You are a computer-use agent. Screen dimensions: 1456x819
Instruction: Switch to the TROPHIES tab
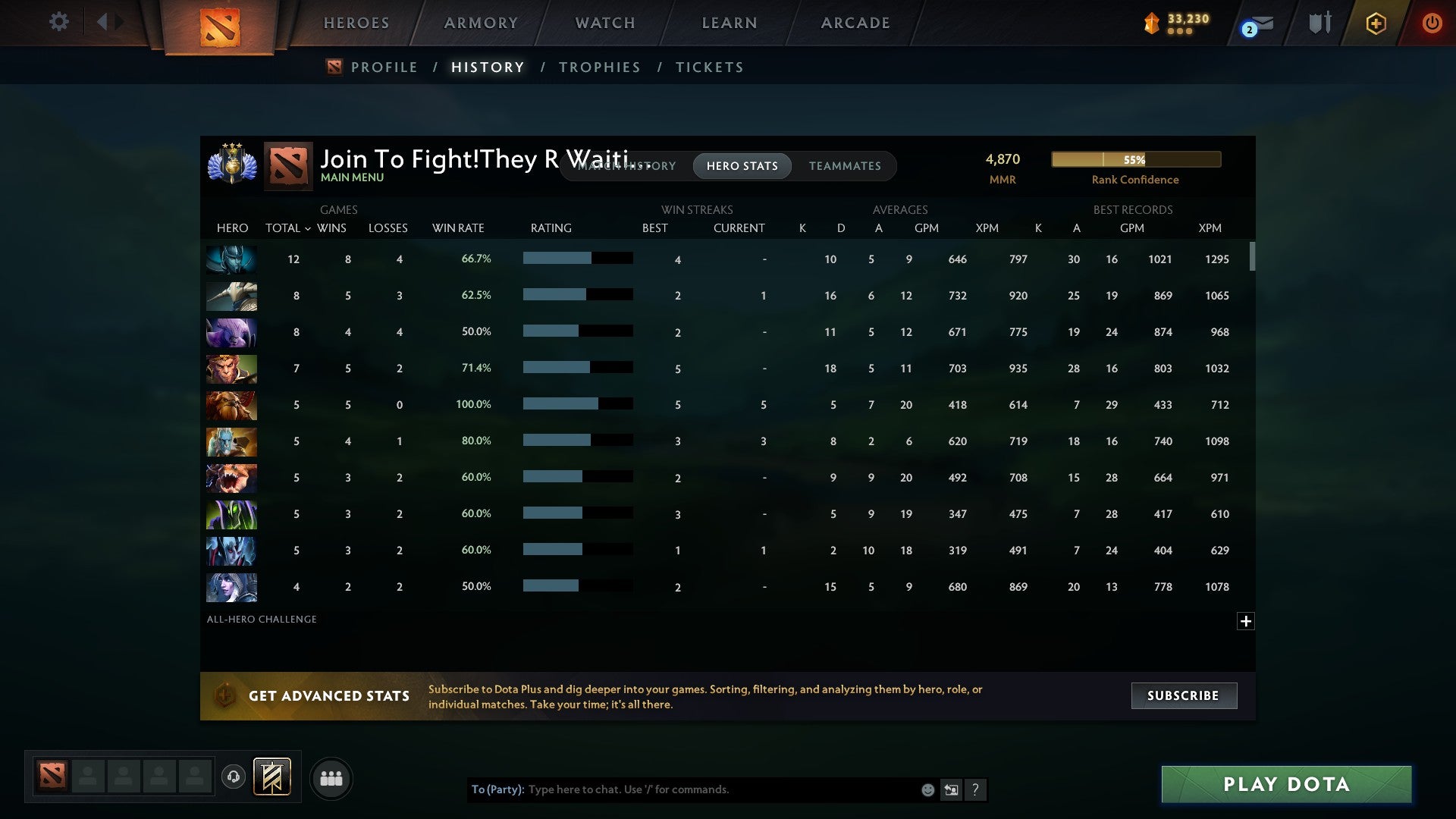(599, 67)
